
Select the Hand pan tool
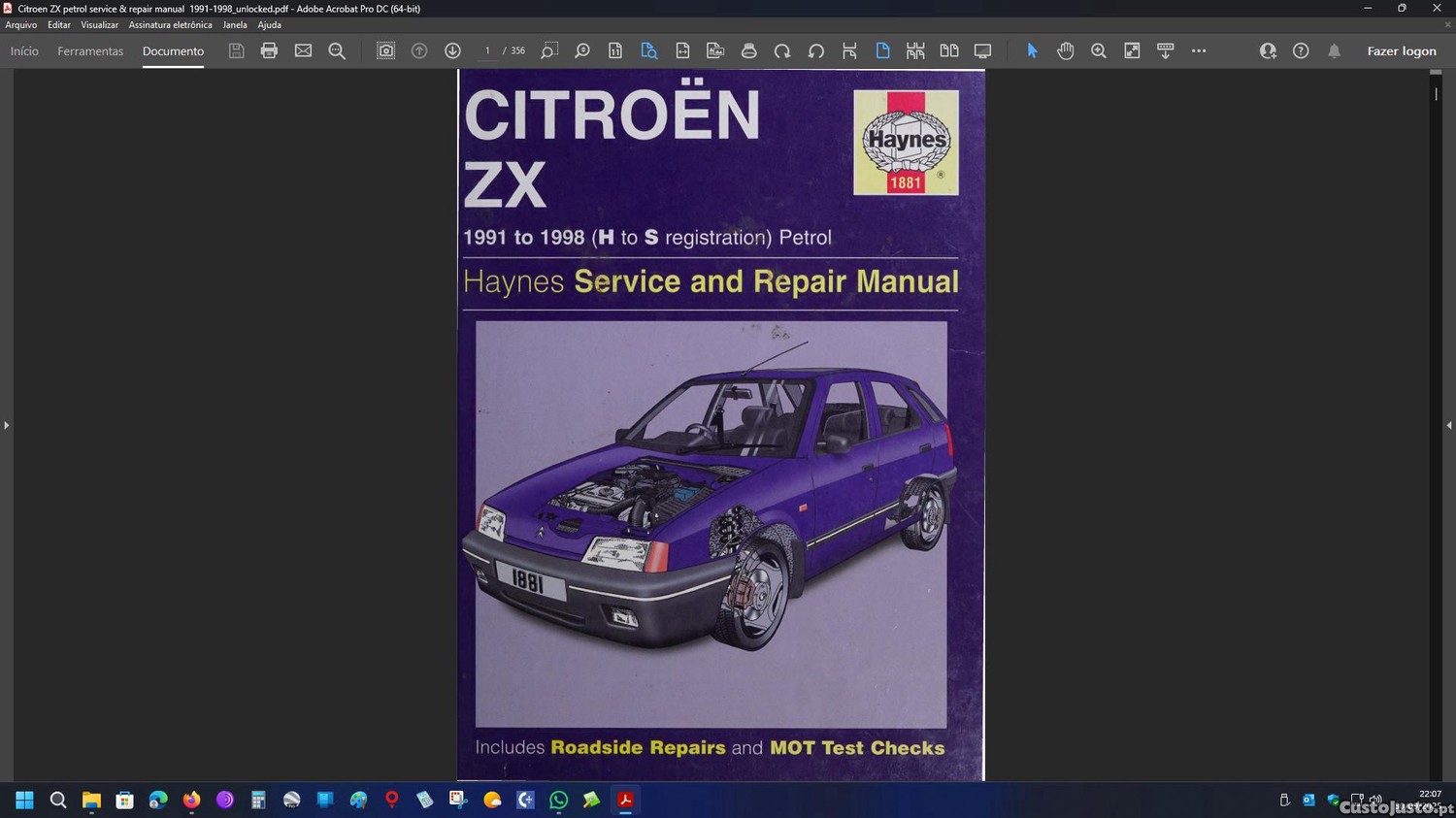point(1065,51)
